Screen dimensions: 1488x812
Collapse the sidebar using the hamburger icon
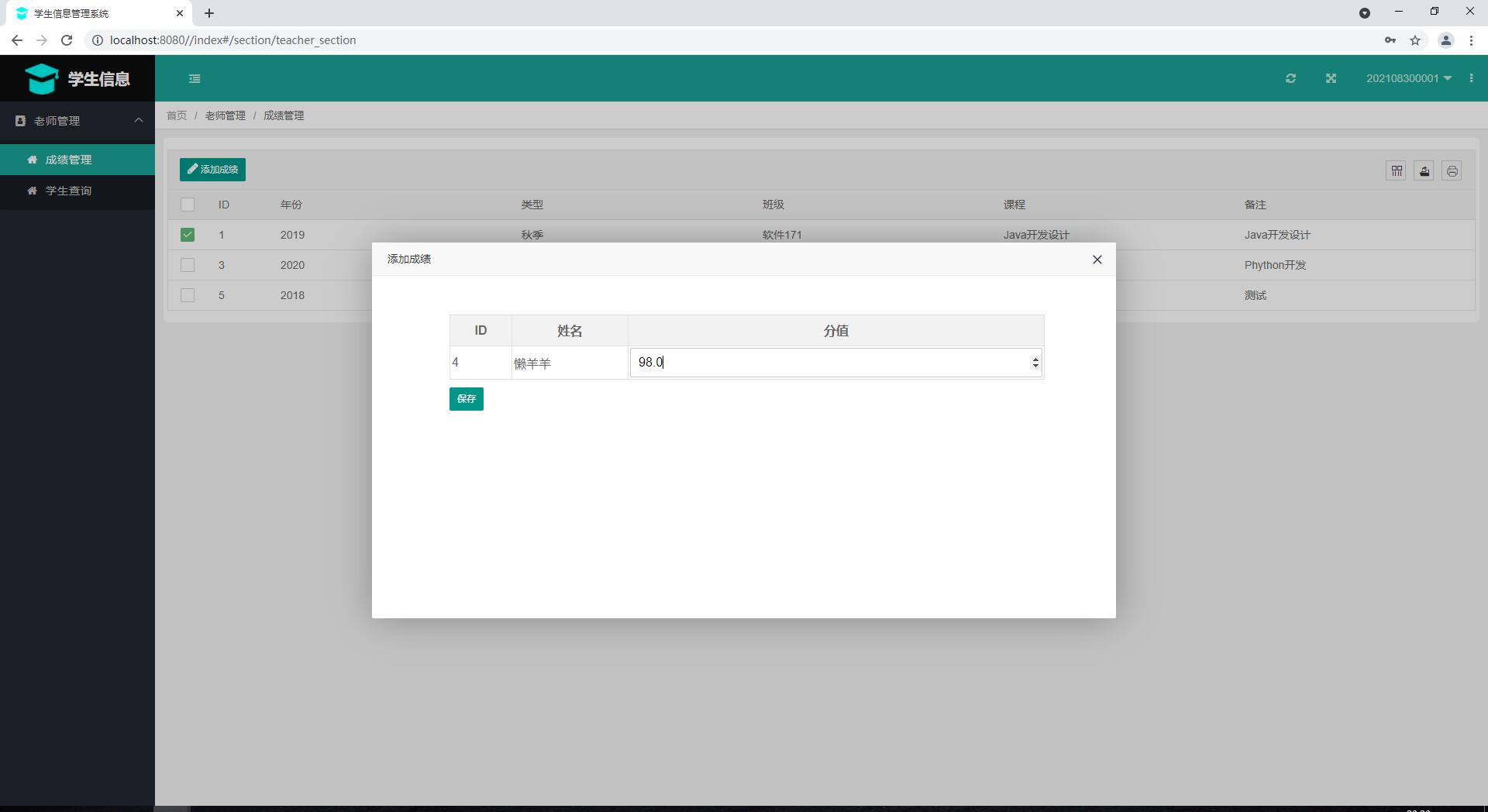click(x=195, y=78)
